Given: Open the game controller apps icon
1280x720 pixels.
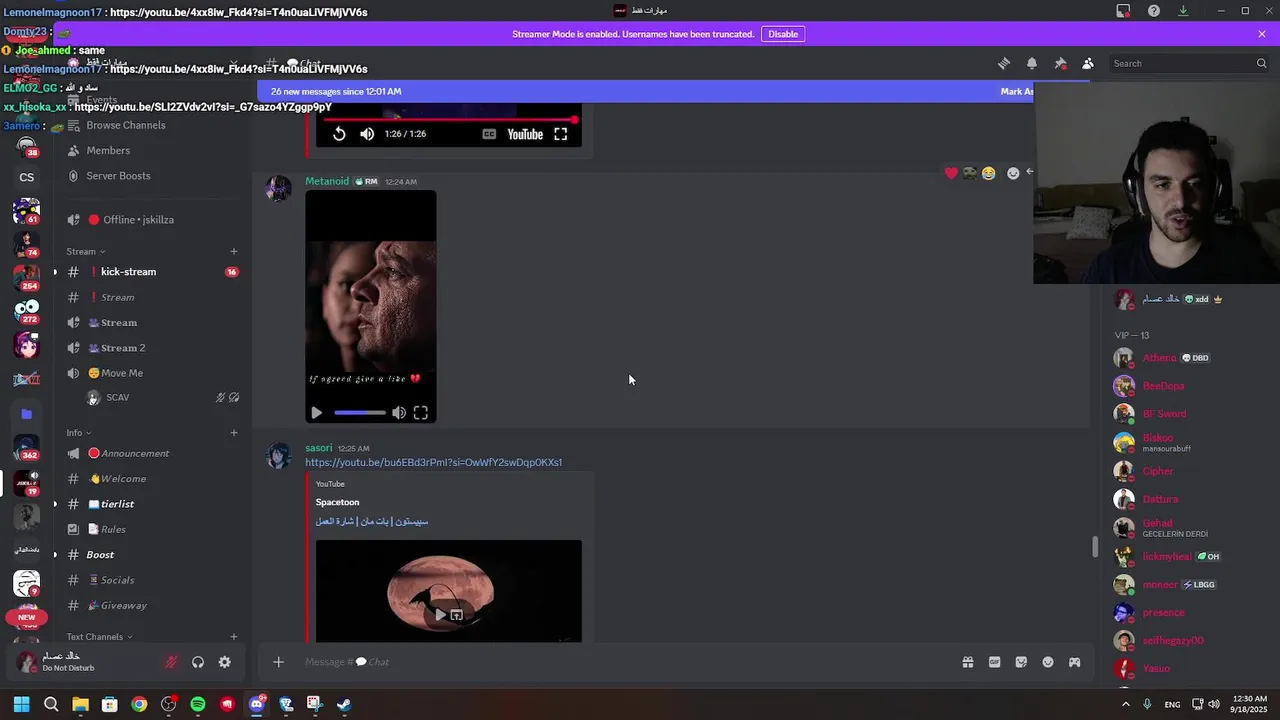Looking at the screenshot, I should [1075, 662].
